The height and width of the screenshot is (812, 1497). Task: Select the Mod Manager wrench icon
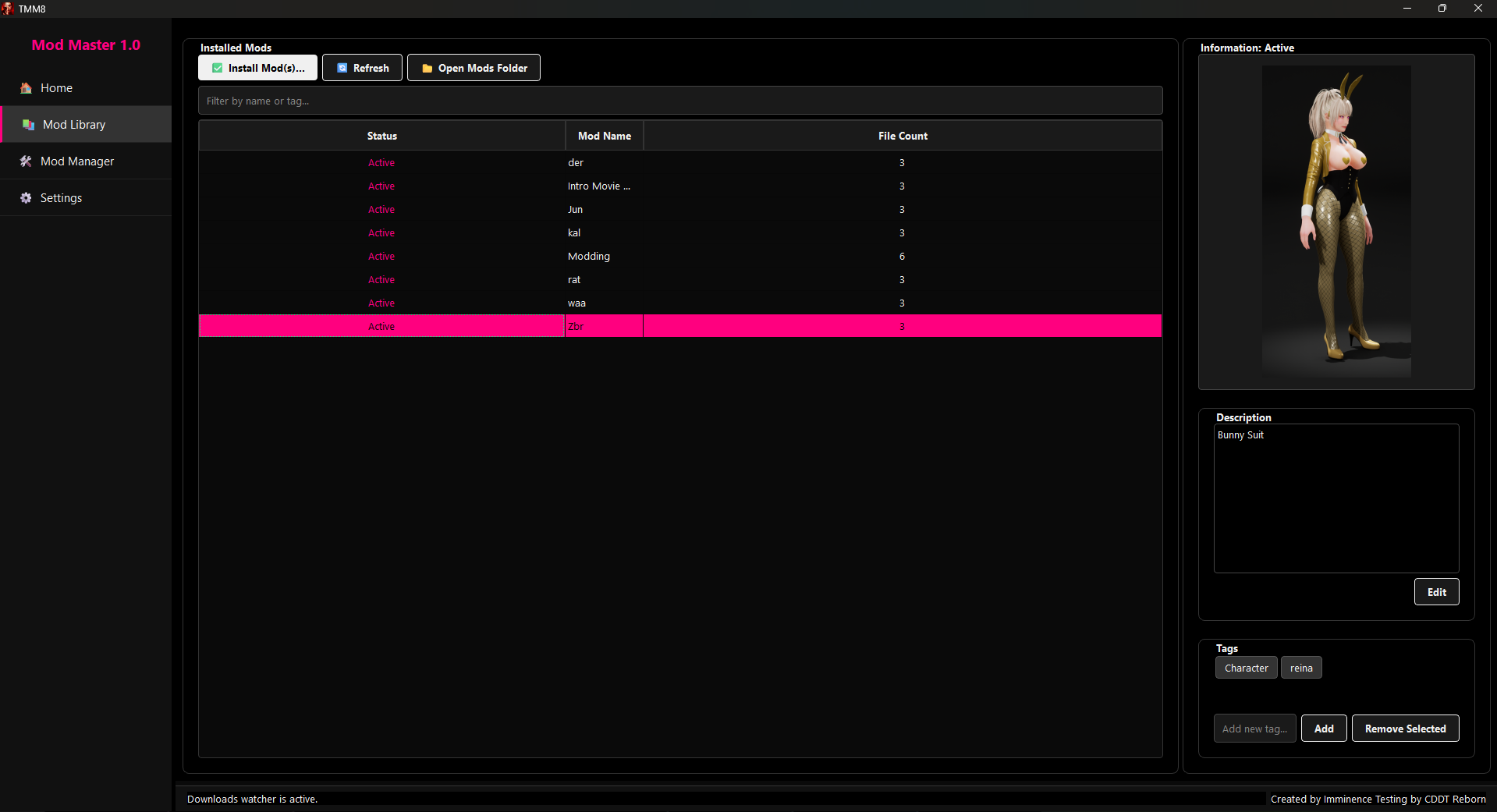[26, 161]
